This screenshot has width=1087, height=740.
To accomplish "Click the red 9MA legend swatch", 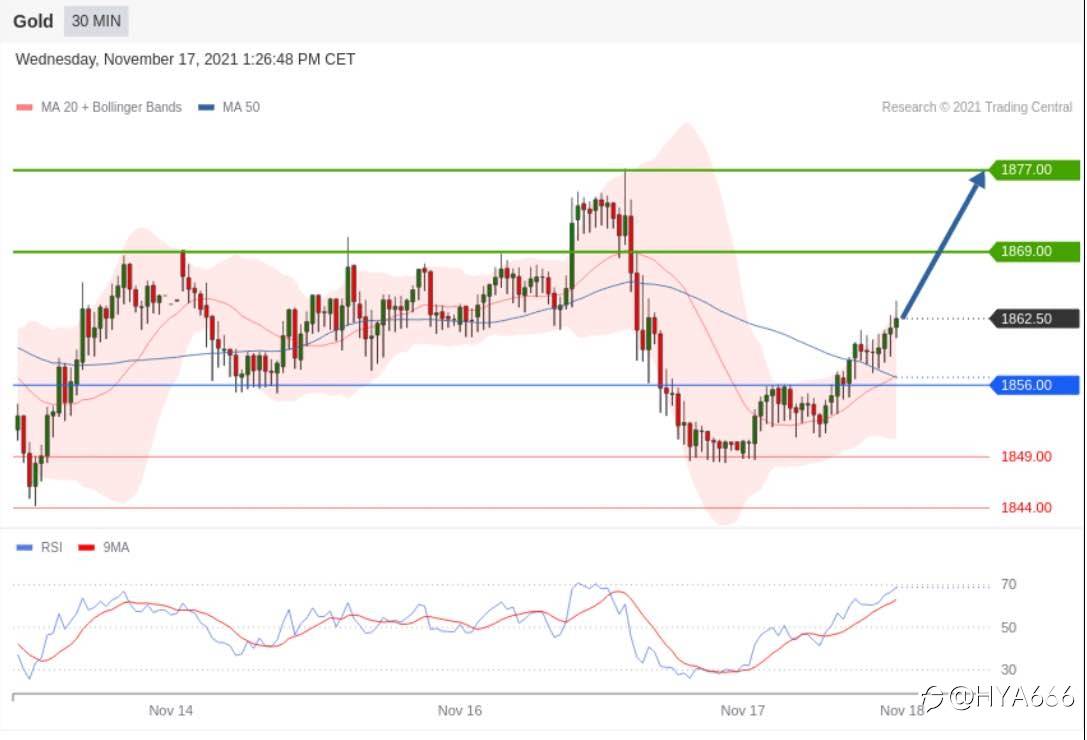I will [87, 548].
